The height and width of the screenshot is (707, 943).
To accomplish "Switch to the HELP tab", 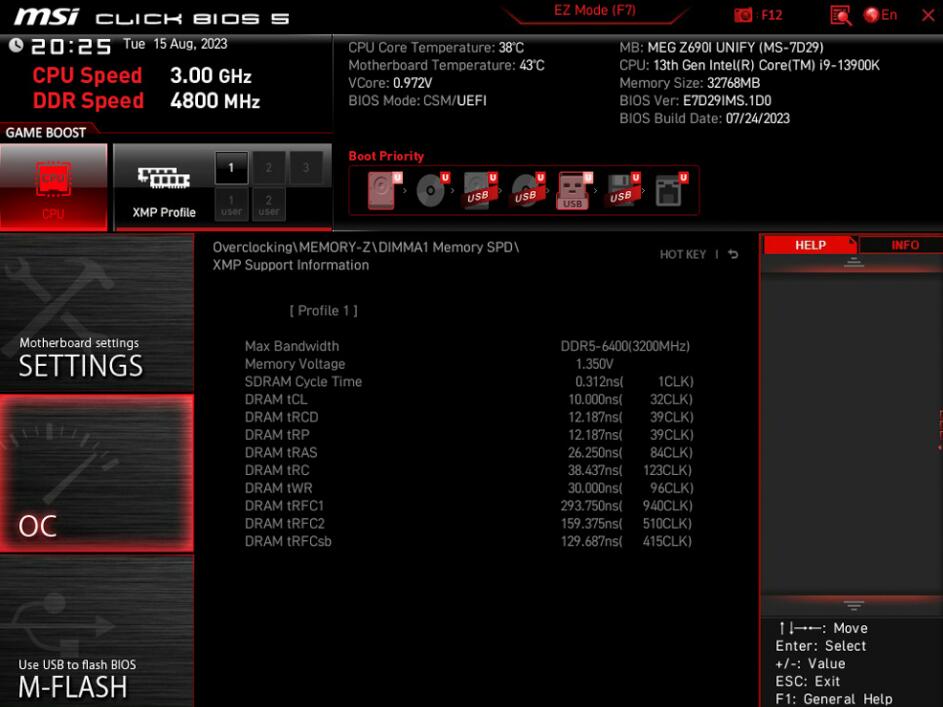I will tap(810, 244).
